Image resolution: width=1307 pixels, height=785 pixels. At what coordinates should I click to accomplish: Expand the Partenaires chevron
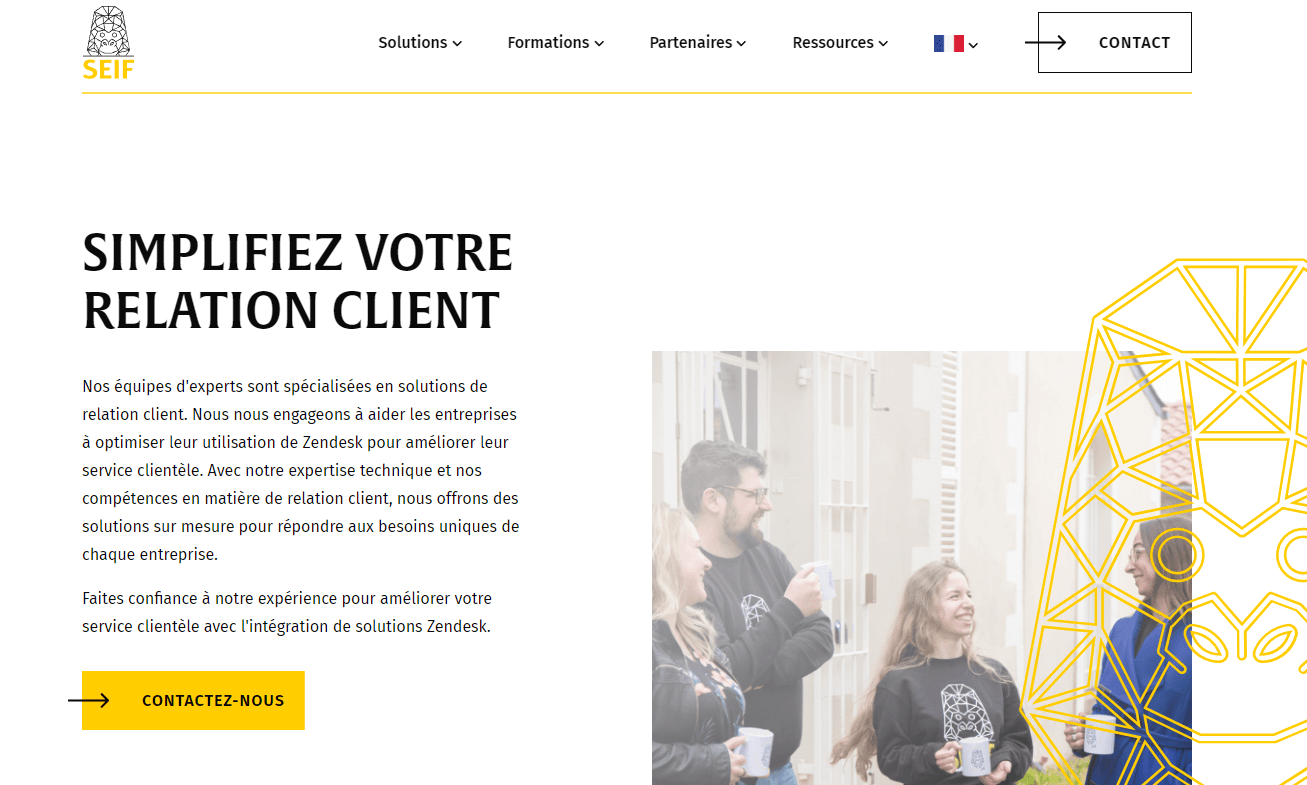741,43
